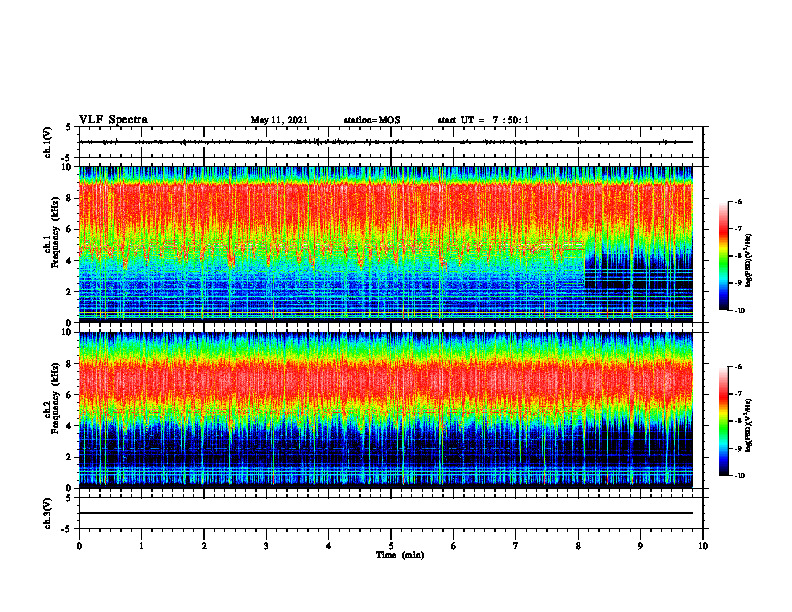Screen dimensions: 792x612
Task: Click the "9" tick on the Time axis
Action: [640, 546]
